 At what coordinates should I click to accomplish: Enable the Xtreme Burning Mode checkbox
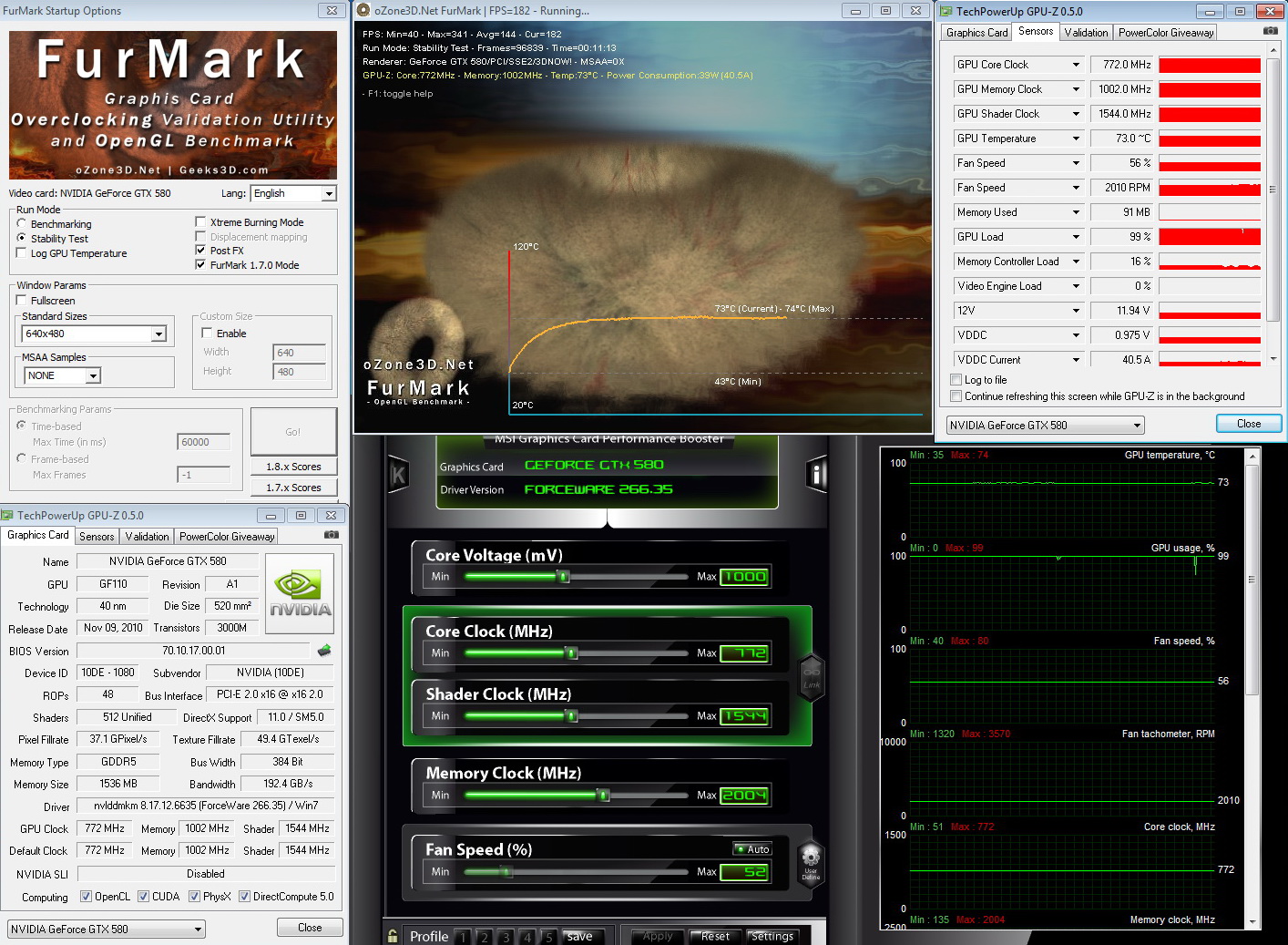200,222
